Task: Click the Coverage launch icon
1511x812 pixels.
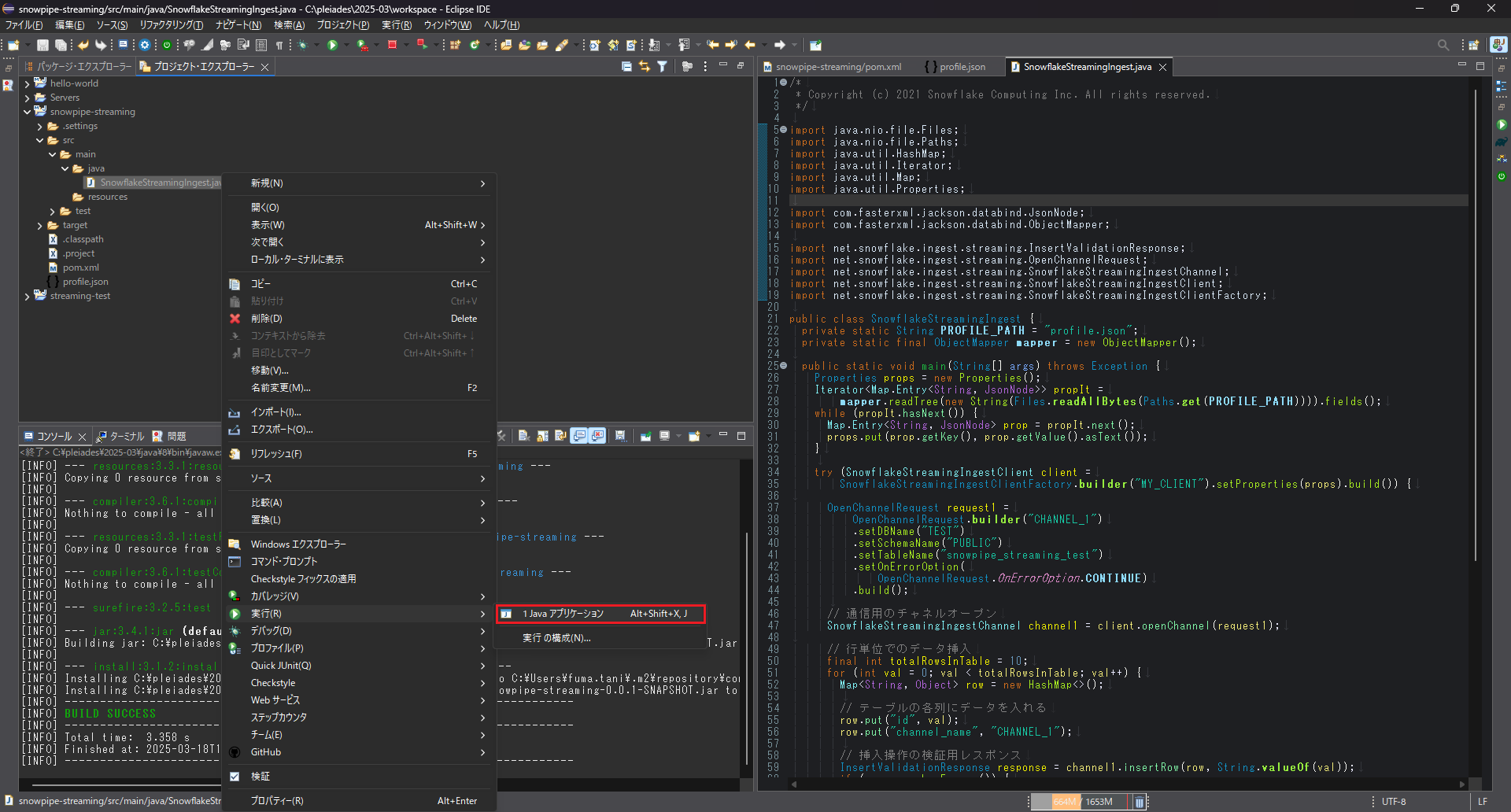Action: click(x=363, y=45)
